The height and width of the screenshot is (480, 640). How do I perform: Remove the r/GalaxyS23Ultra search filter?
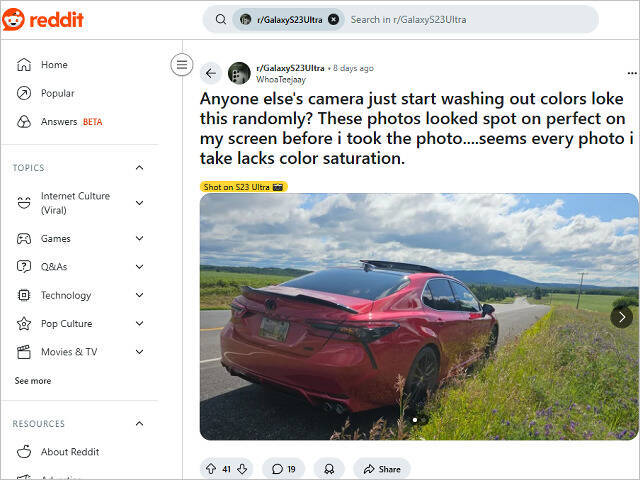point(333,19)
